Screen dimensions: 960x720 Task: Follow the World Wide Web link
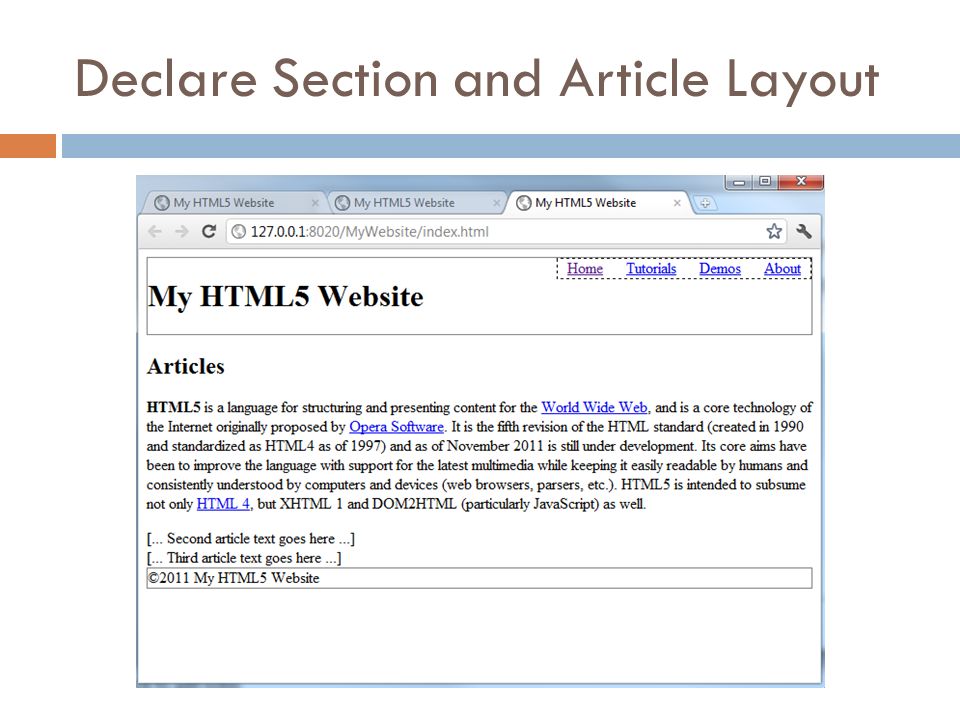(594, 407)
